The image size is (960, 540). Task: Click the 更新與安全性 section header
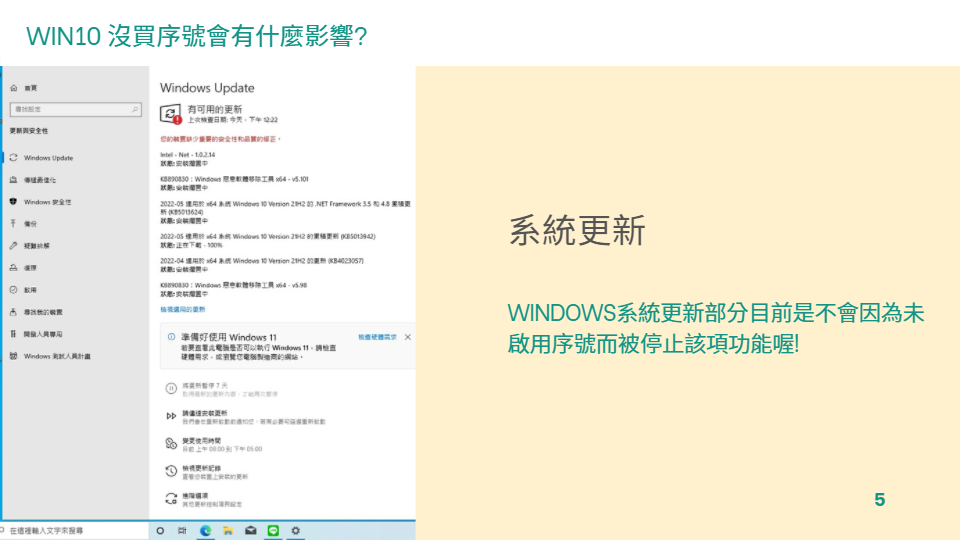(29, 131)
